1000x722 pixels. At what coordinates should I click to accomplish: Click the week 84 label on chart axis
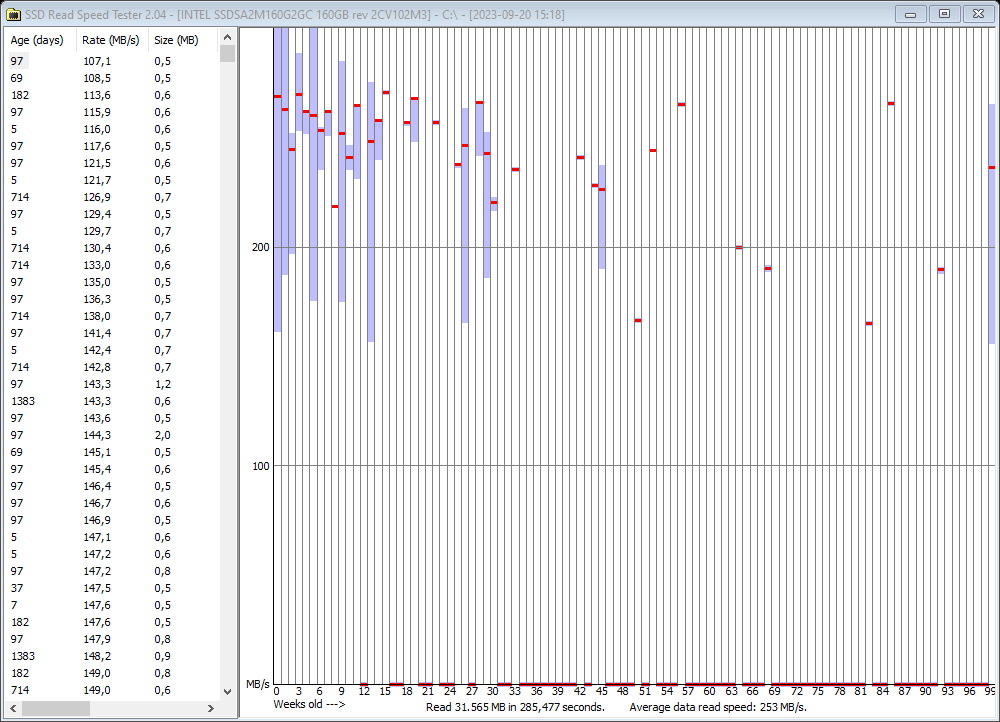(882, 691)
